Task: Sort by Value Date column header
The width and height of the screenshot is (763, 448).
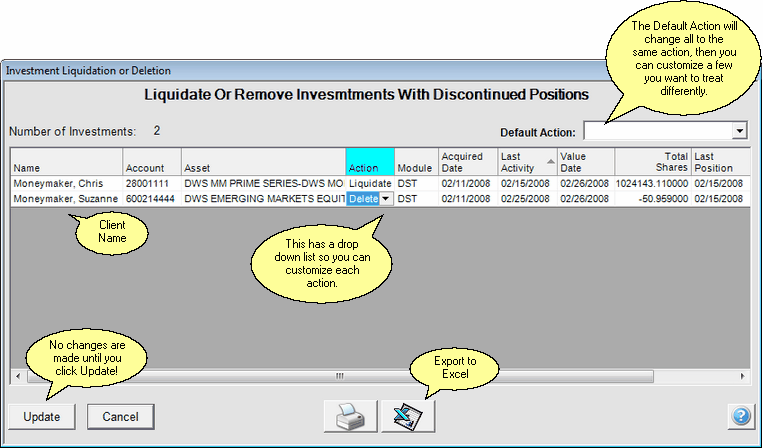Action: click(586, 162)
